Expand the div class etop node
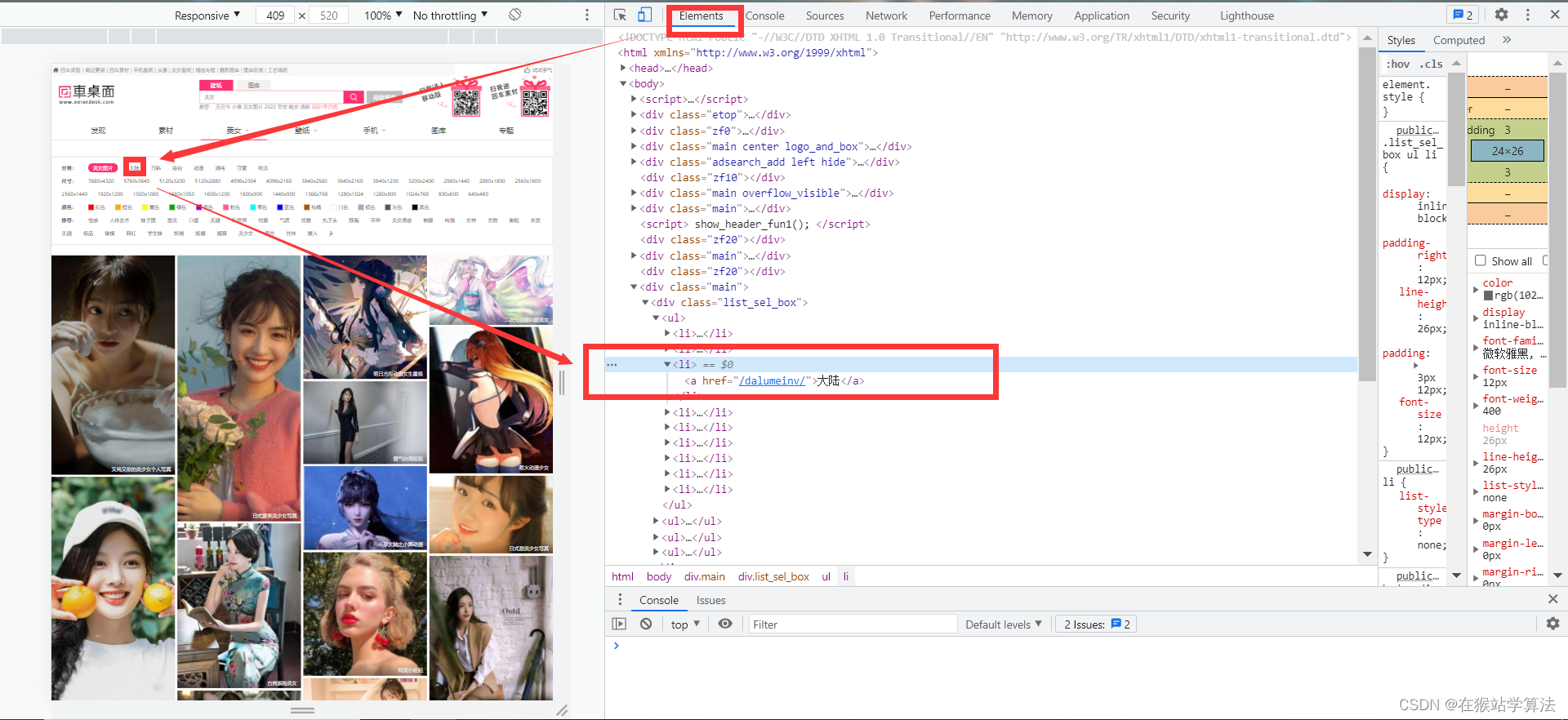The height and width of the screenshot is (720, 1568). point(634,114)
